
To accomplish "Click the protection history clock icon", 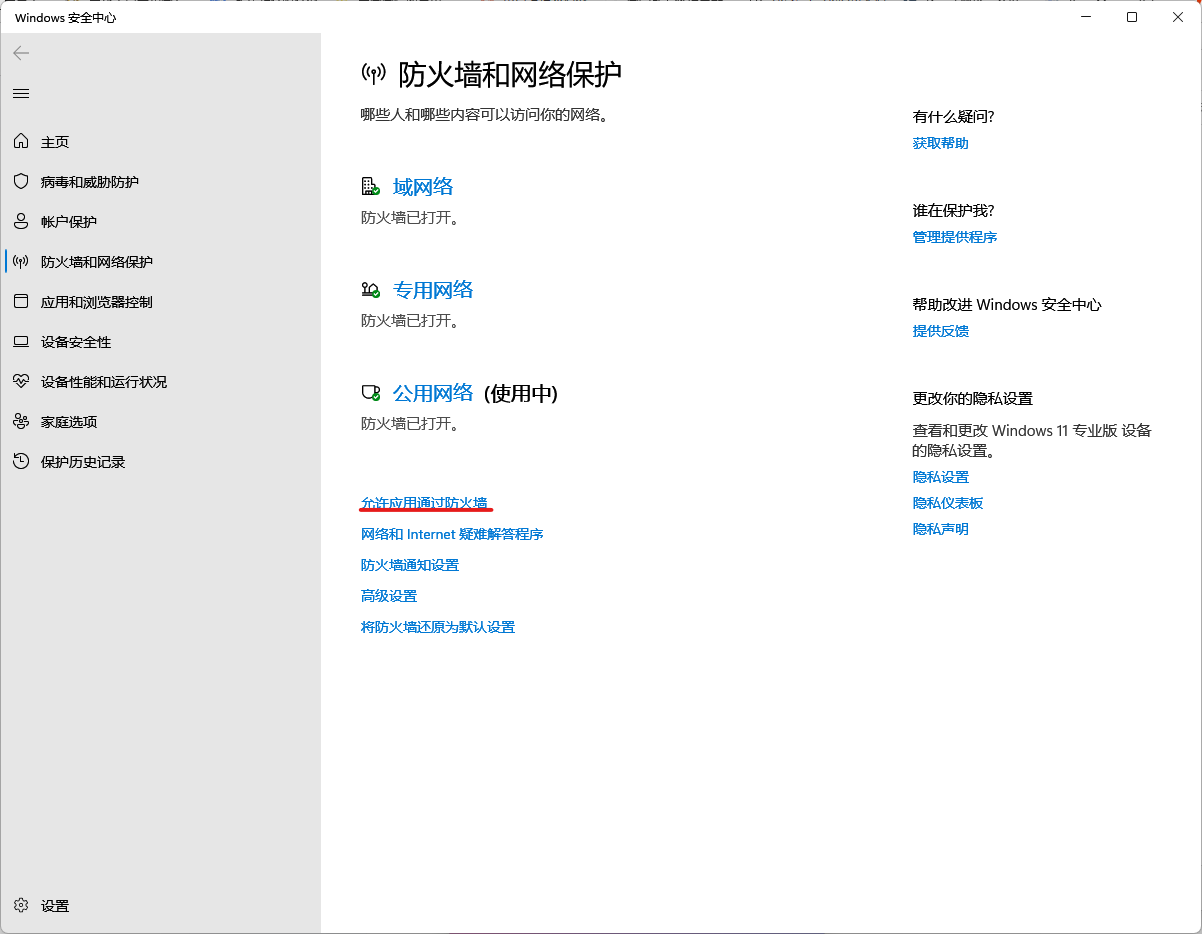I will pyautogui.click(x=21, y=462).
